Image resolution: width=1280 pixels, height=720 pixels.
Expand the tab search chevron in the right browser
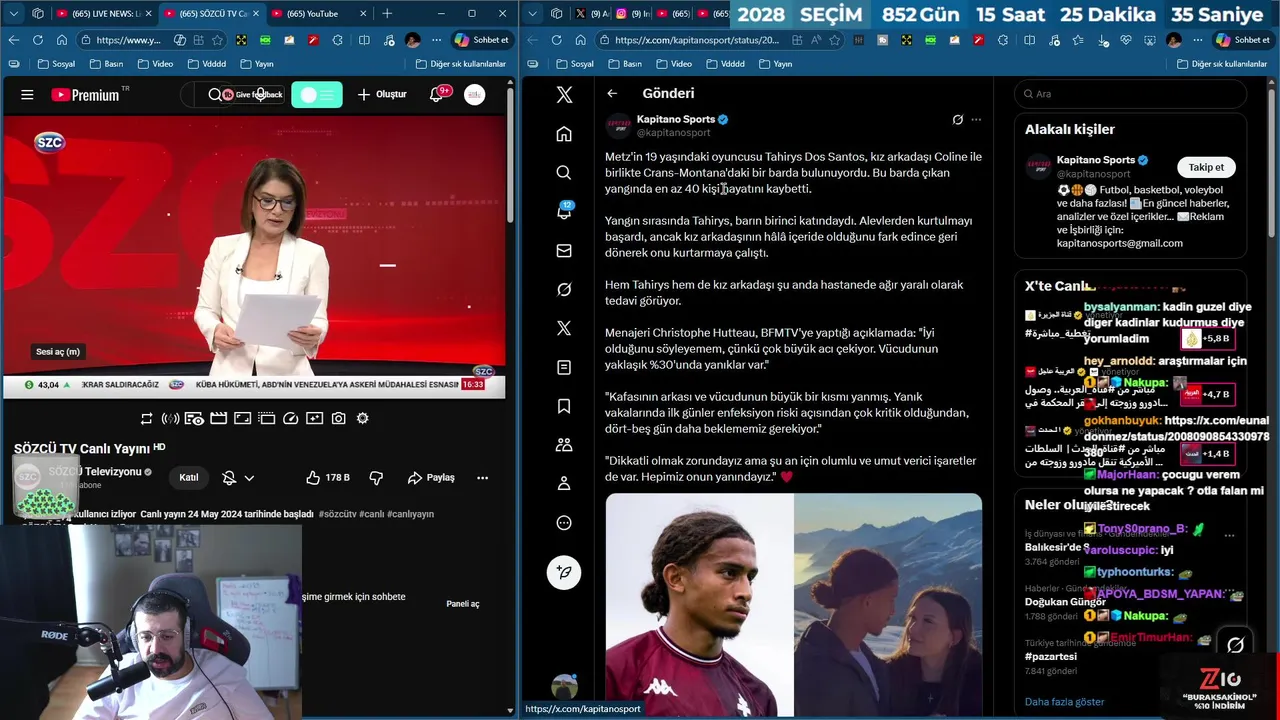click(531, 14)
